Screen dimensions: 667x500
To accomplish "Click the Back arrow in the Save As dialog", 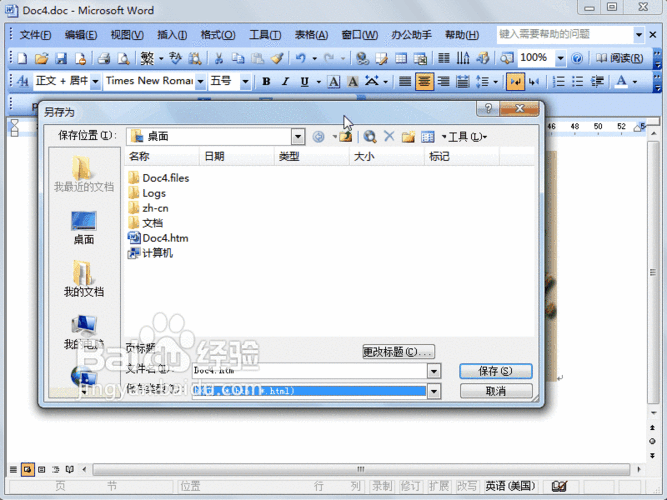I will point(319,136).
